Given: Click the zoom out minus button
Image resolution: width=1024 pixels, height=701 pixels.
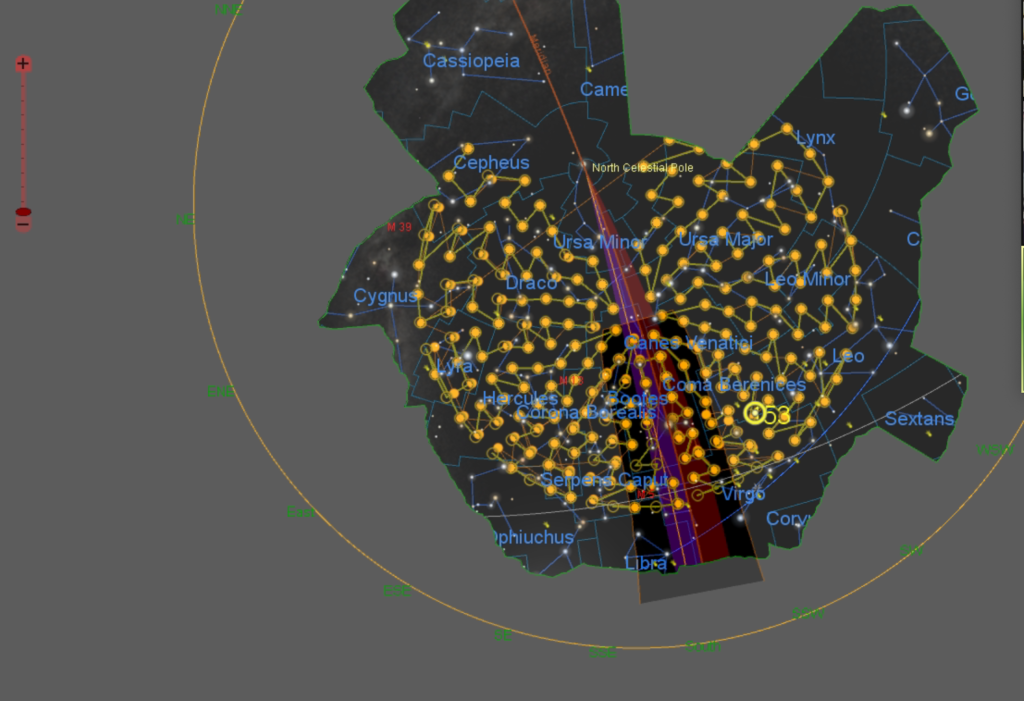Looking at the screenshot, I should (x=23, y=225).
